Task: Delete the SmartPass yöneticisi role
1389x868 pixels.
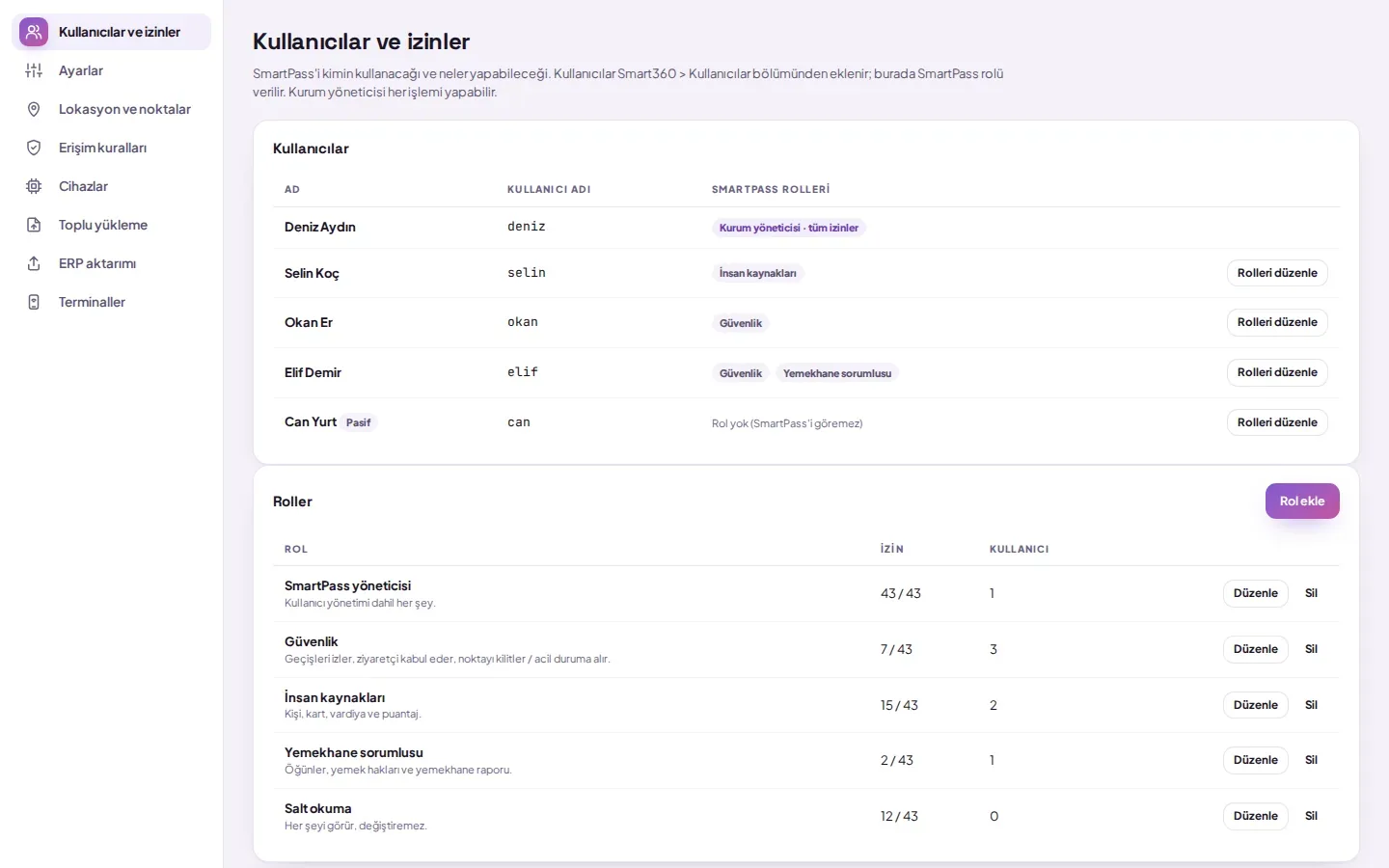Action: pos(1311,593)
